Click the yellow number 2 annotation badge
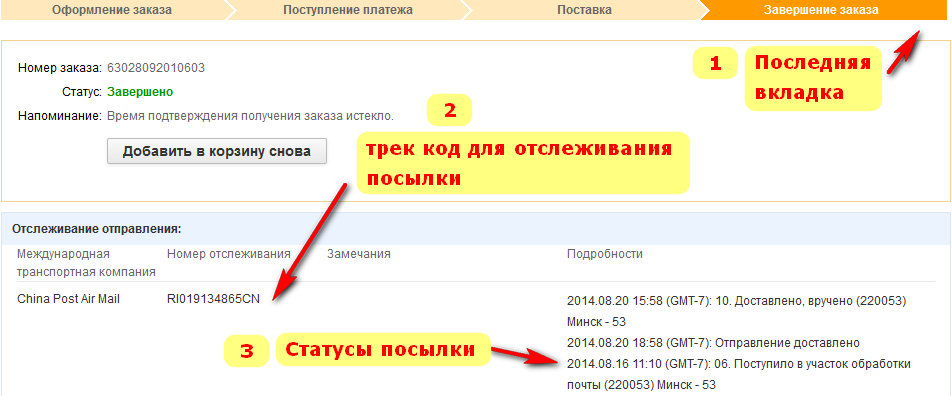Viewport: 952px width, 396px height. click(x=449, y=110)
